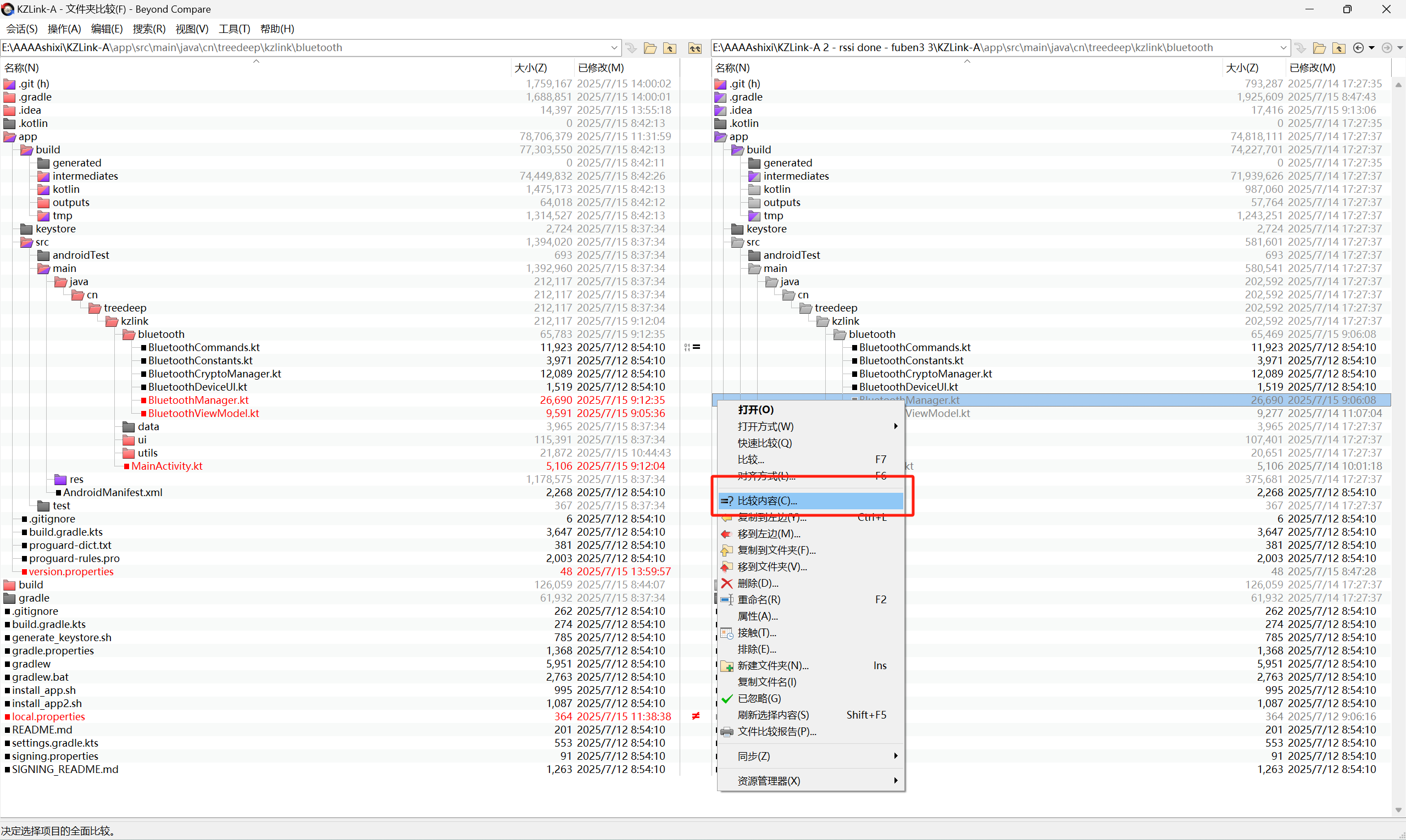Select left MainActivity.kt file row

(340, 466)
